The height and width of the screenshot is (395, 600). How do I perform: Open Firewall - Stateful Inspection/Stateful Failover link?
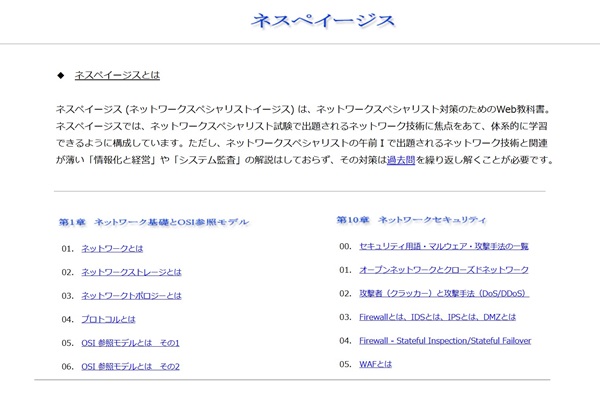[445, 341]
